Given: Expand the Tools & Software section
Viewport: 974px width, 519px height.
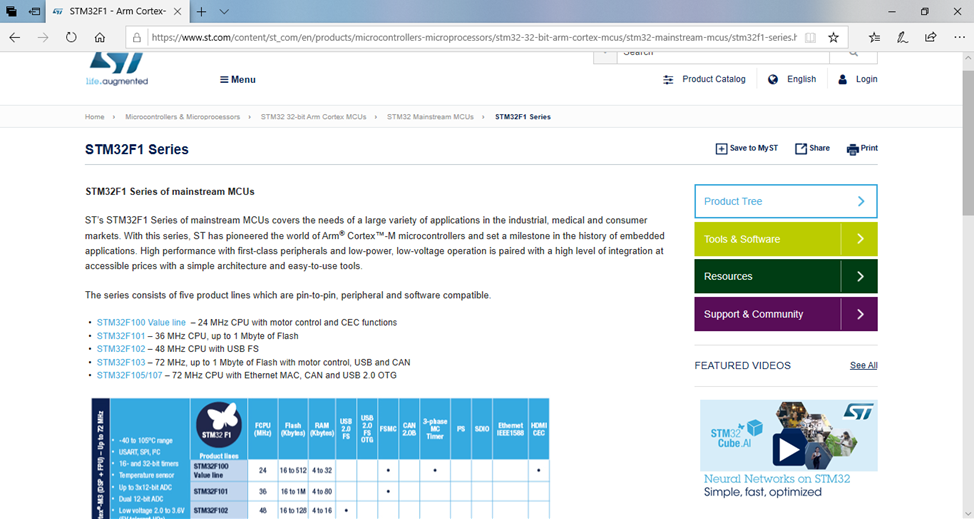Looking at the screenshot, I should point(786,239).
